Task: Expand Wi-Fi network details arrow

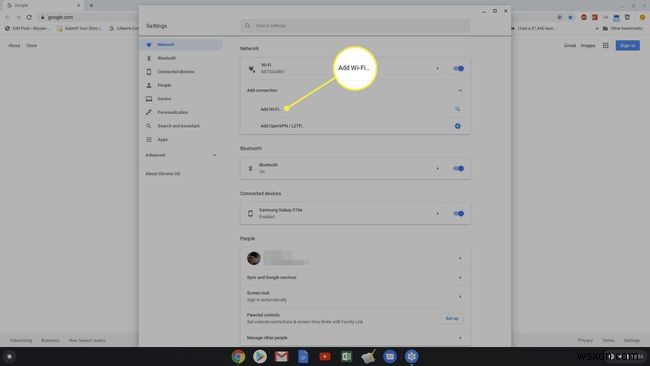Action: pyautogui.click(x=437, y=69)
